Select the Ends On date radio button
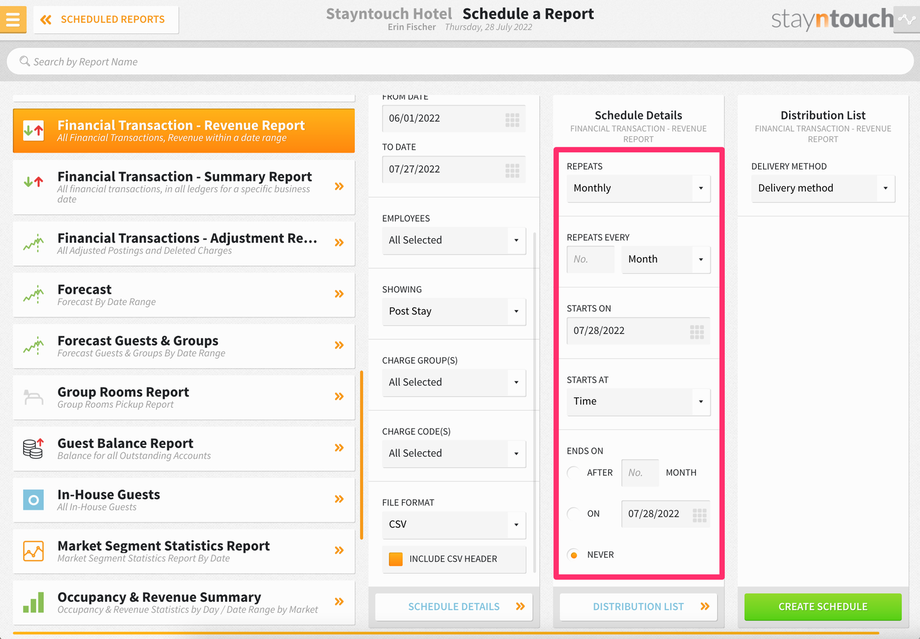This screenshot has width=920, height=639. coord(573,513)
